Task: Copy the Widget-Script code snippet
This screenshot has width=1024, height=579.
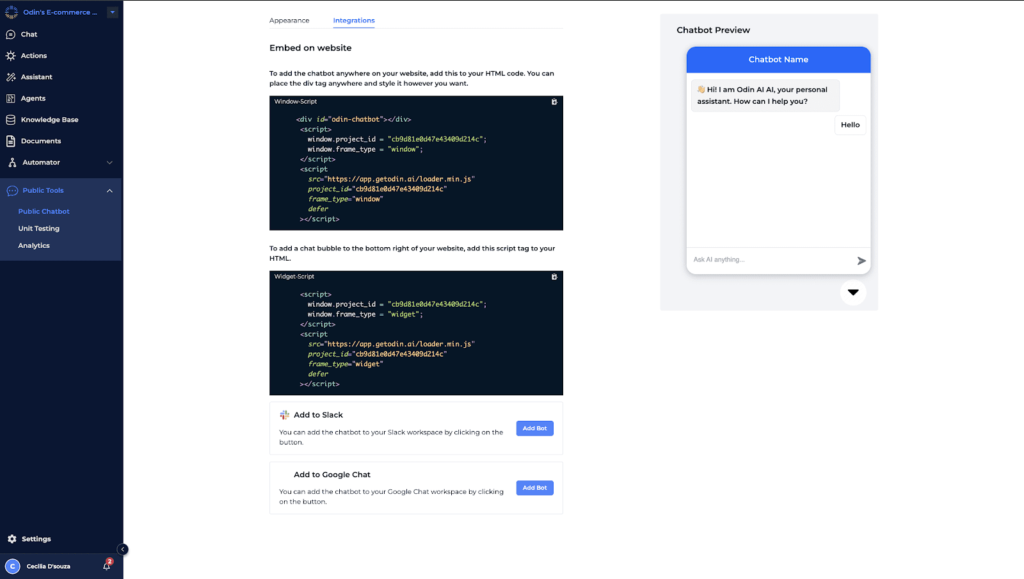Action: click(556, 277)
